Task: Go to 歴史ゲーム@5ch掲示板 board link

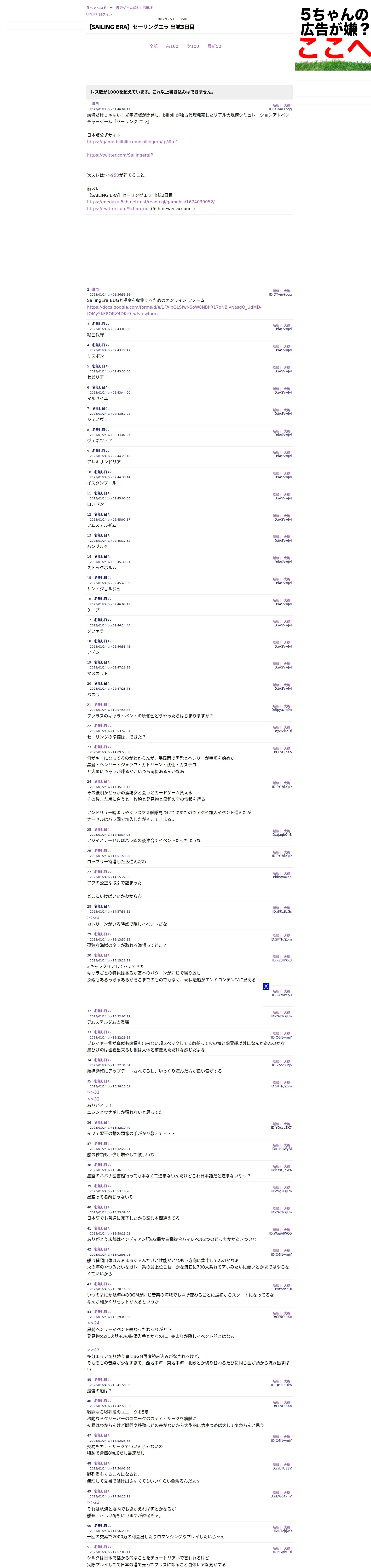Action: [134, 8]
